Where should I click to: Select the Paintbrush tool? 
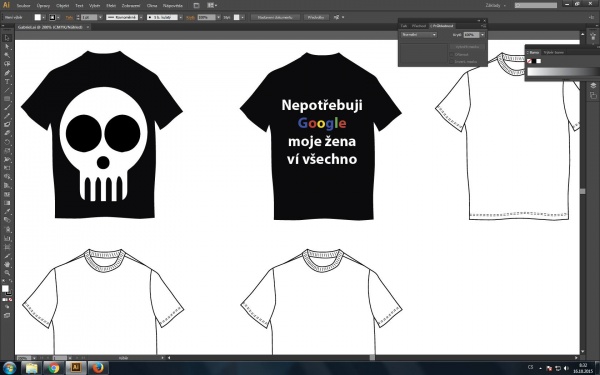point(7,108)
